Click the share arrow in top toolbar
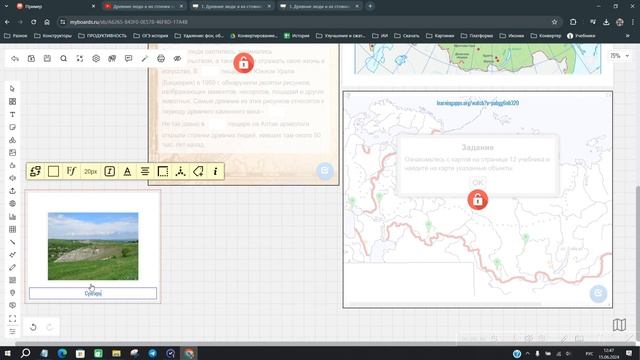The image size is (640, 360). pyautogui.click(x=15, y=59)
